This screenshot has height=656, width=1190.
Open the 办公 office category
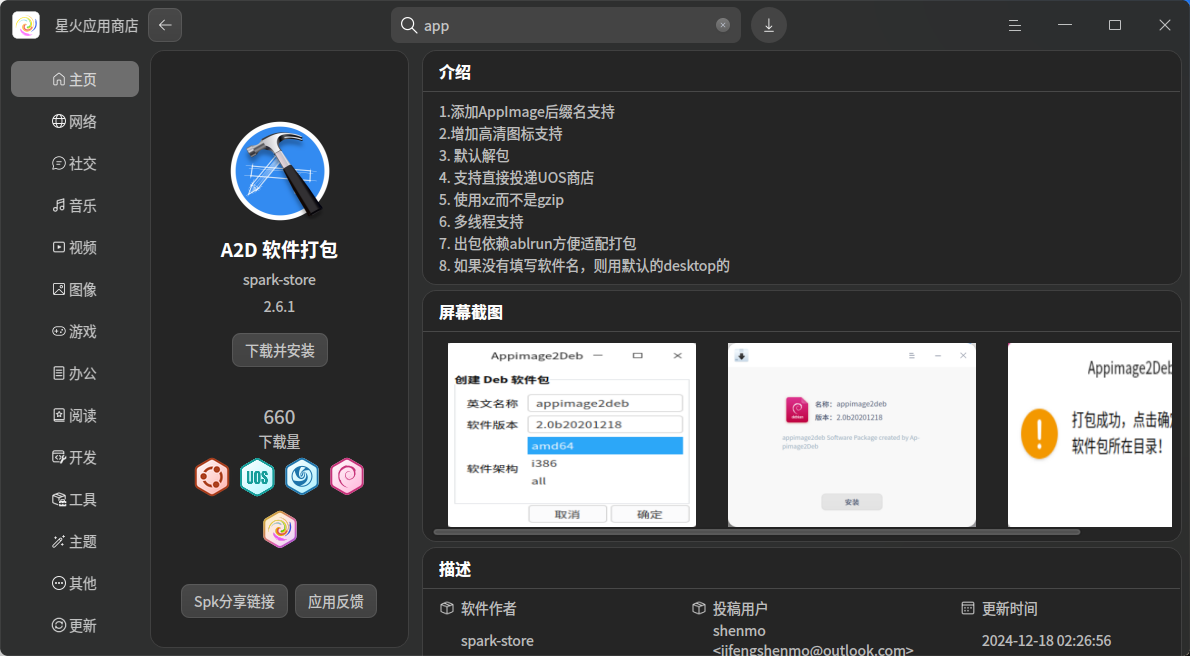tap(74, 373)
